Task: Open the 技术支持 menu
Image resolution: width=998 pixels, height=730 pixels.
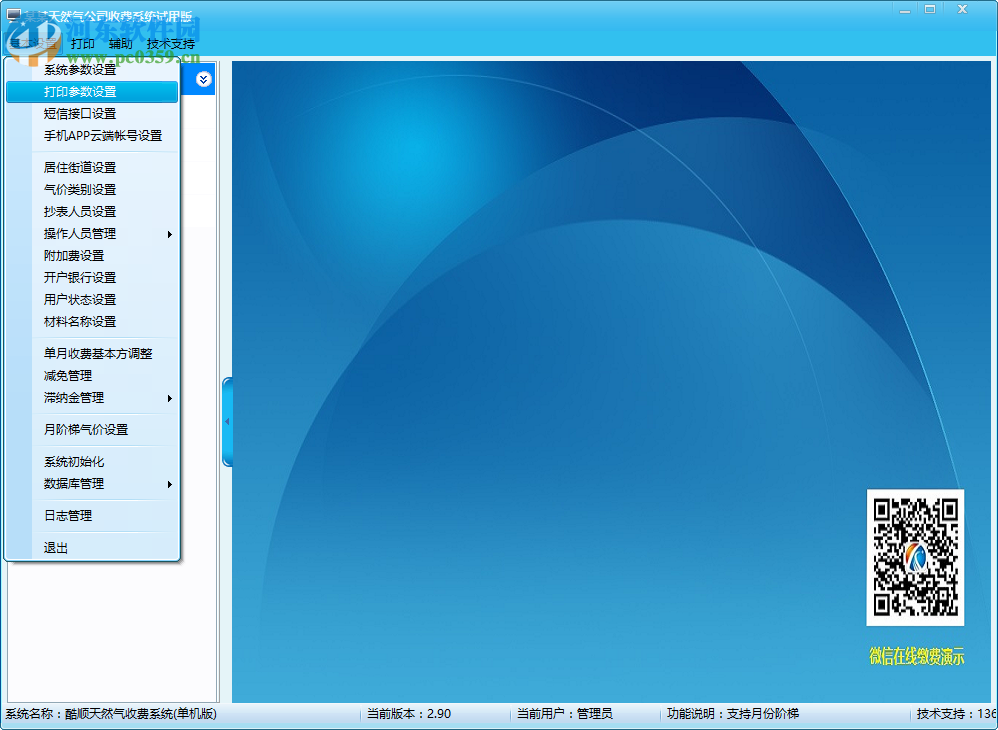Action: [x=171, y=43]
